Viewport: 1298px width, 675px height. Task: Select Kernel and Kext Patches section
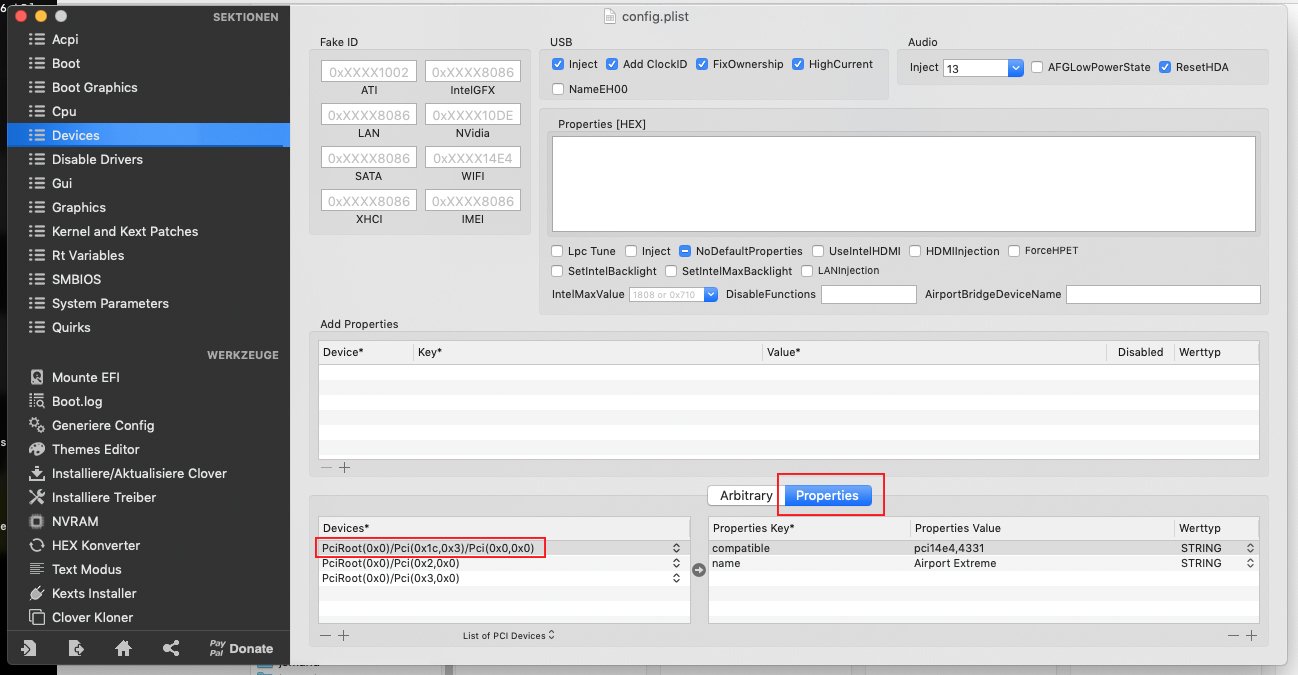click(125, 231)
